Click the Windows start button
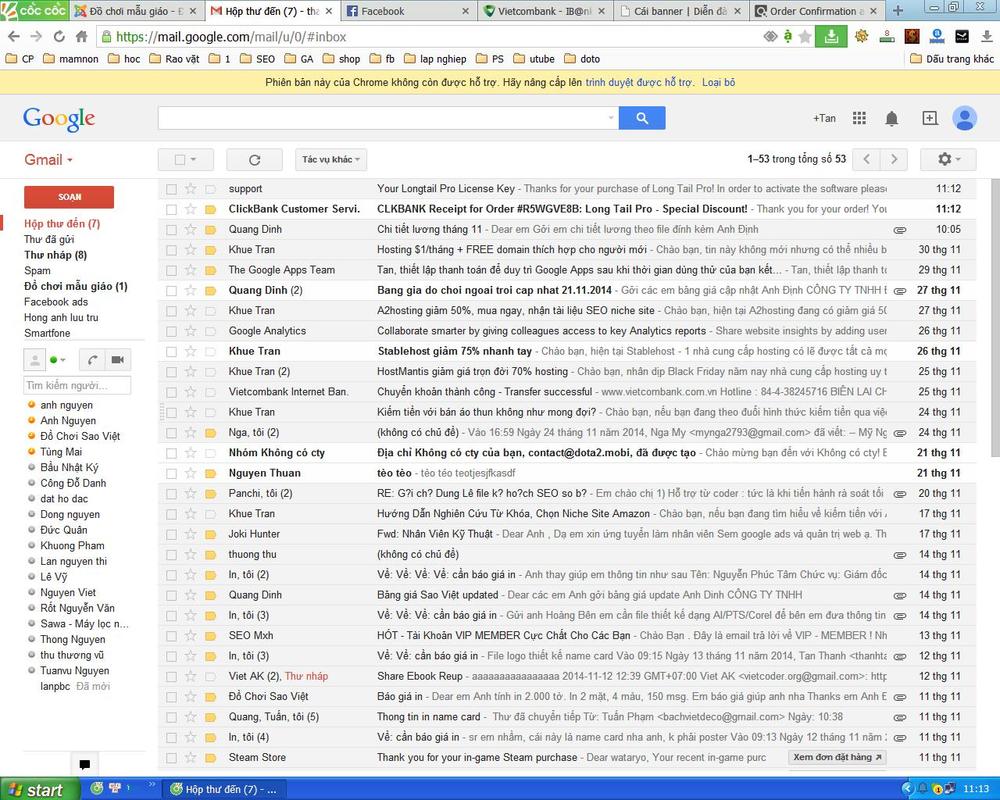The height and width of the screenshot is (800, 1000). pos(40,789)
